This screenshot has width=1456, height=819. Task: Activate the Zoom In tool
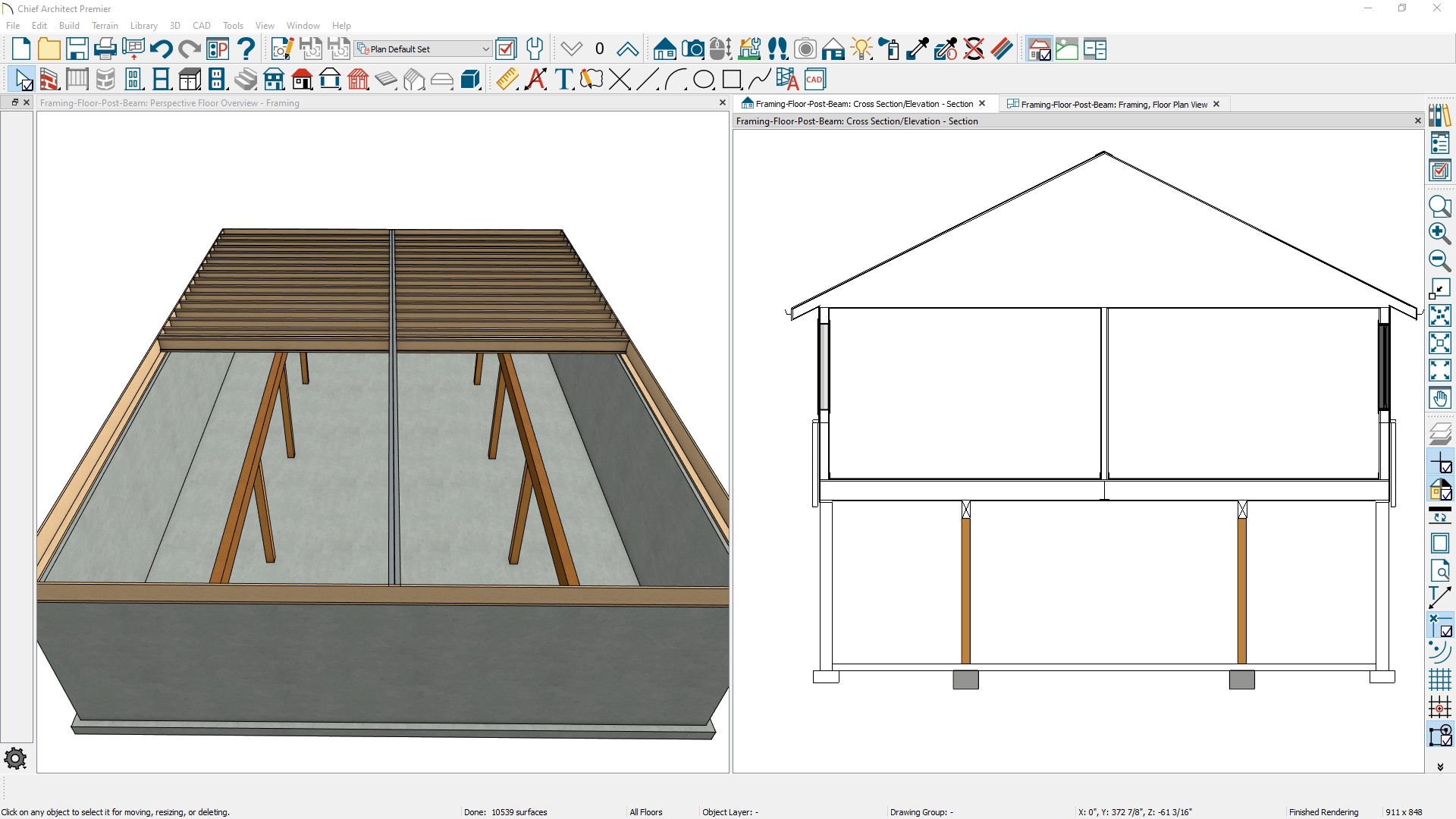[1440, 234]
